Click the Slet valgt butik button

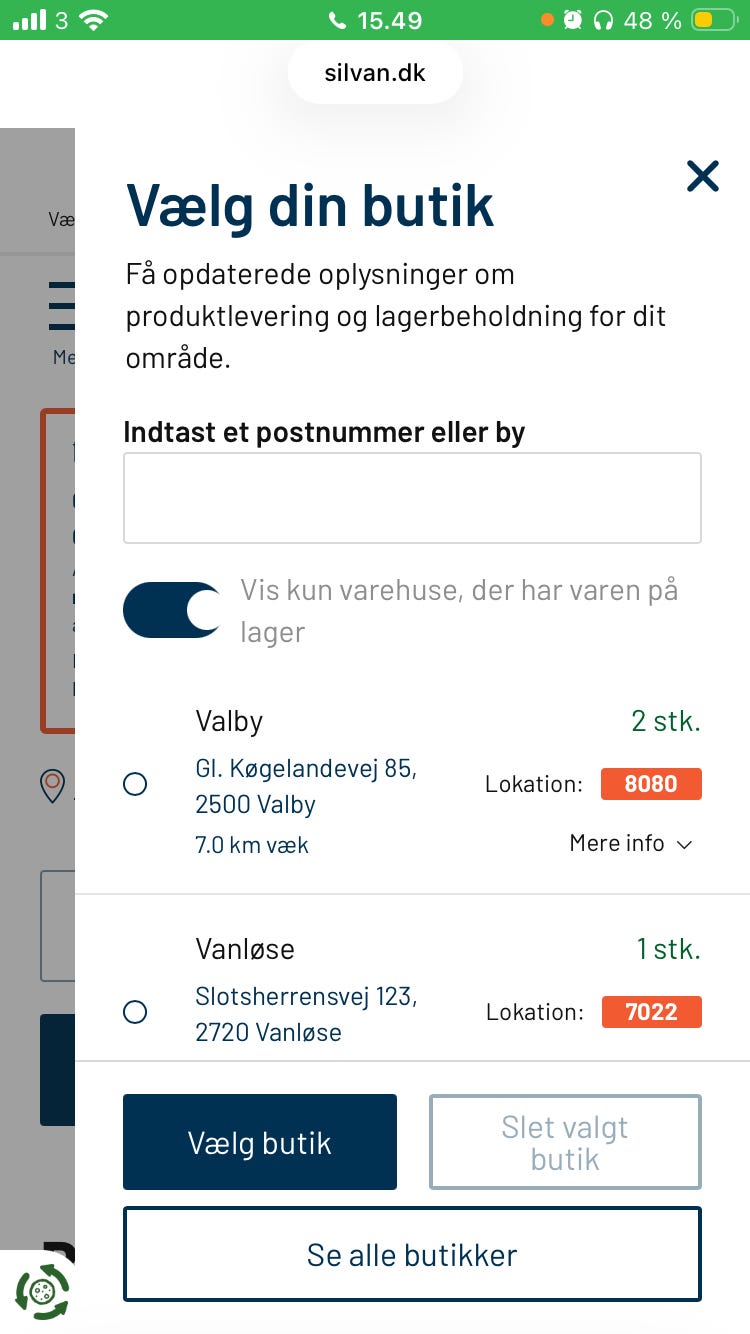click(565, 1142)
